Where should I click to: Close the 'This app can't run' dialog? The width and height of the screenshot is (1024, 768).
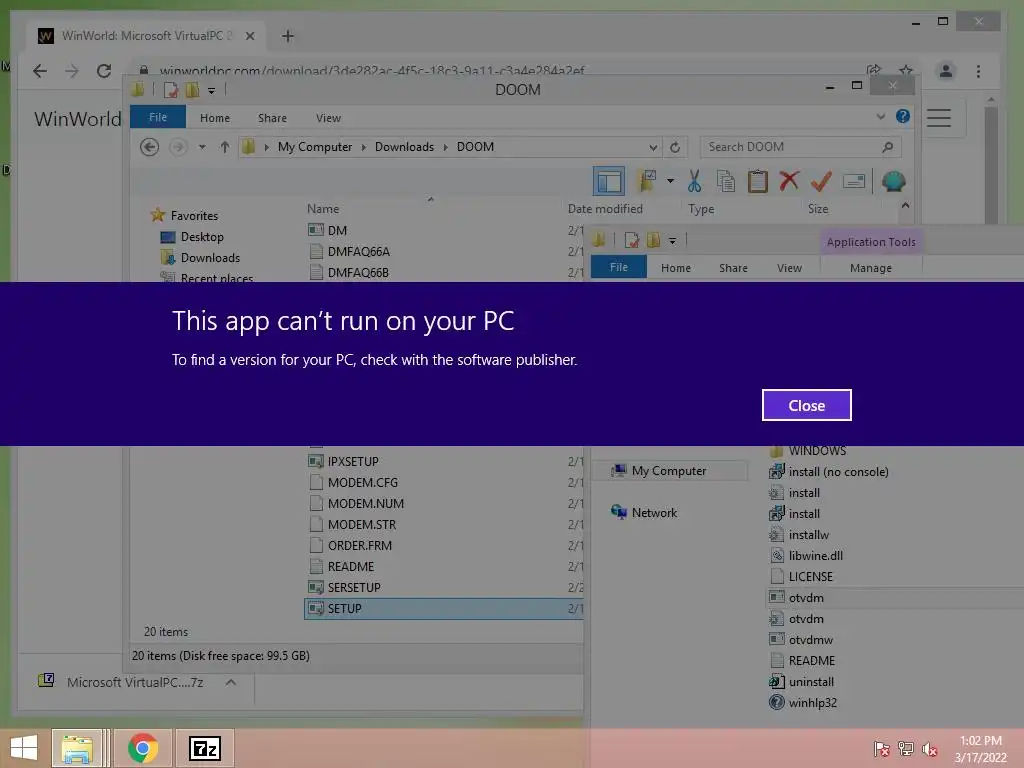pyautogui.click(x=806, y=405)
